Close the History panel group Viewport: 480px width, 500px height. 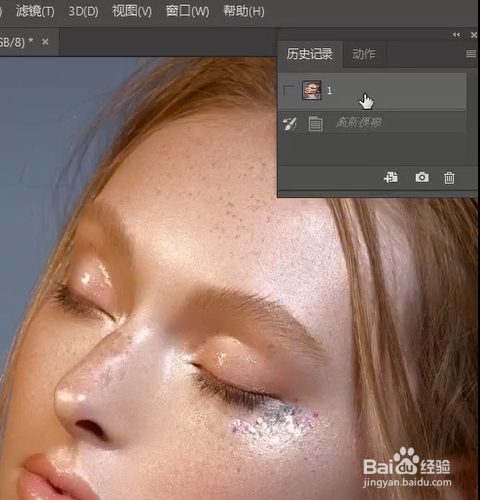pos(474,35)
